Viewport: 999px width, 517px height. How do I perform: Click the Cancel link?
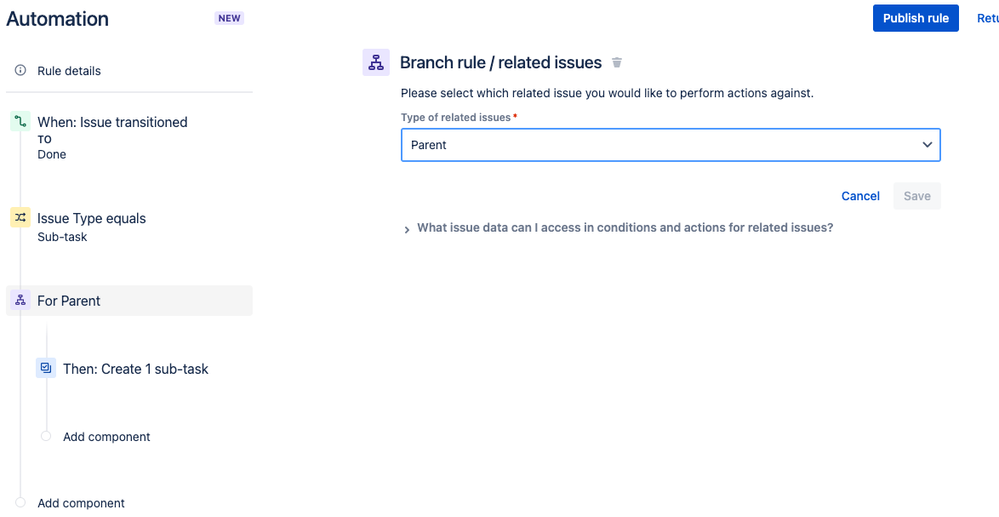(860, 196)
